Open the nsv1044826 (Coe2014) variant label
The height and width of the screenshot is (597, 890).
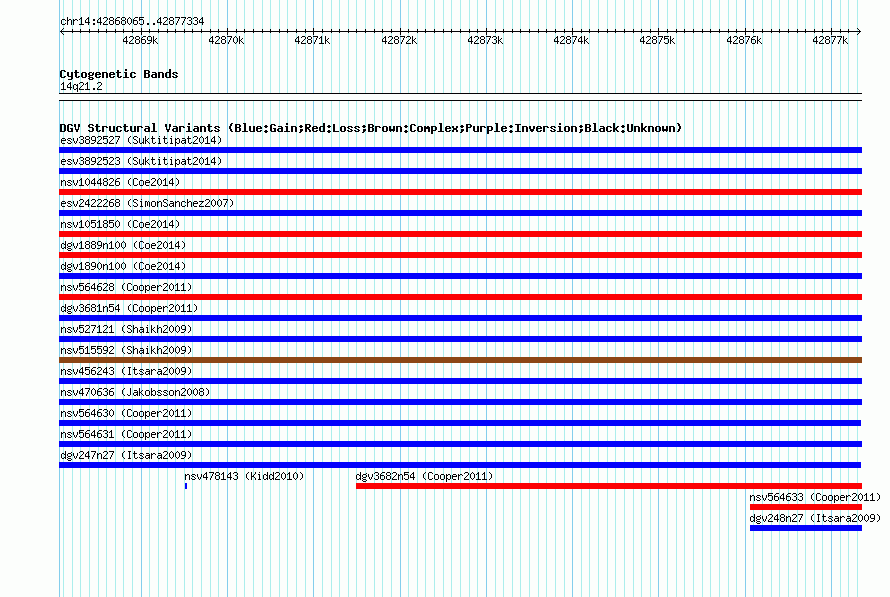(x=120, y=182)
